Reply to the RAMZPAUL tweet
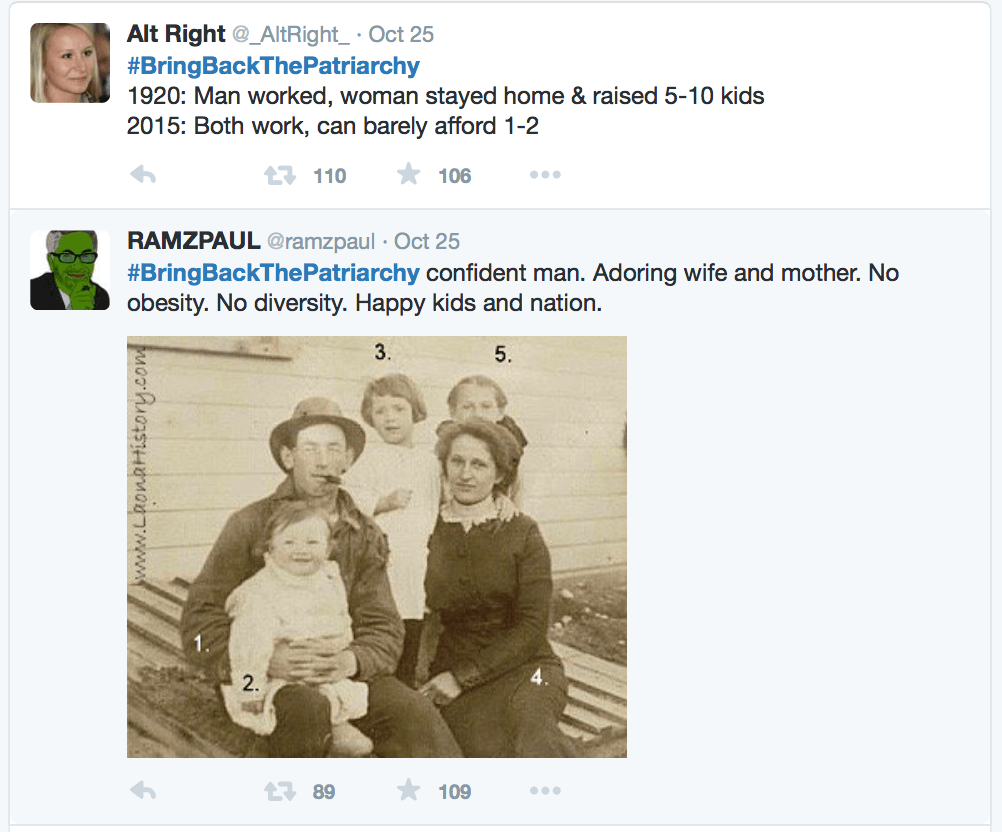 pos(143,792)
